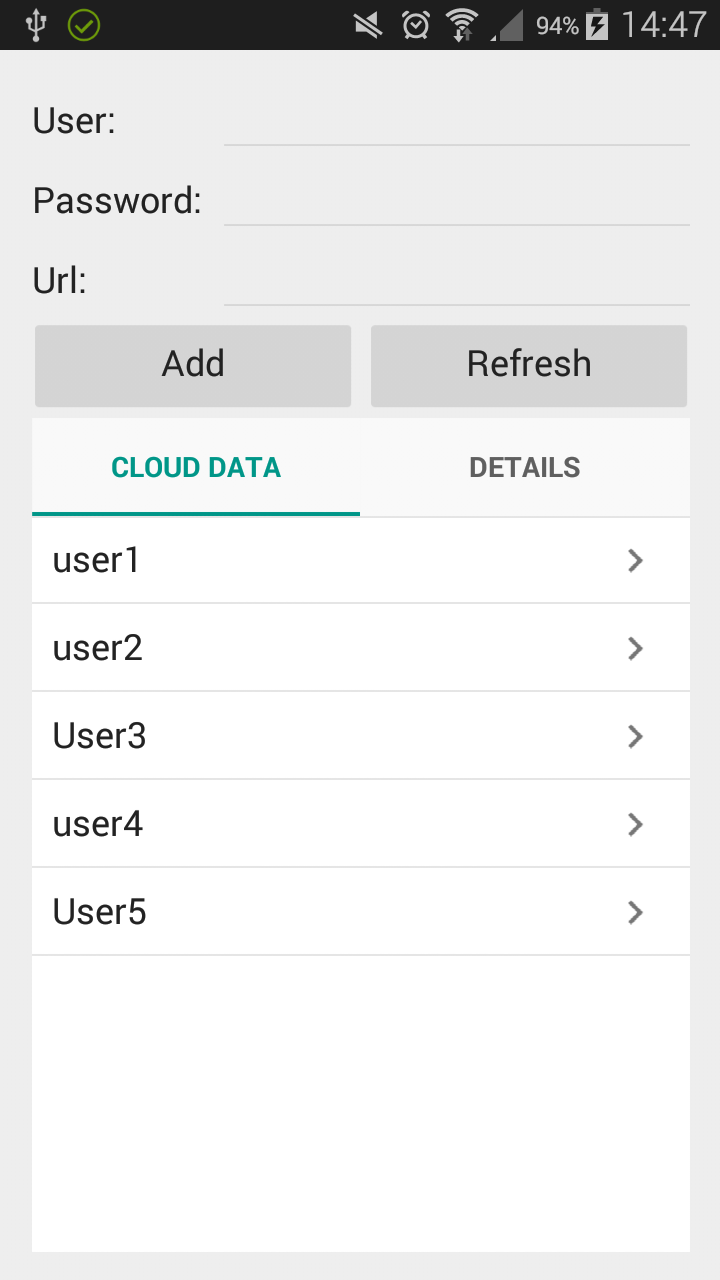Open User5 using its arrow
The image size is (720, 1280).
(634, 913)
